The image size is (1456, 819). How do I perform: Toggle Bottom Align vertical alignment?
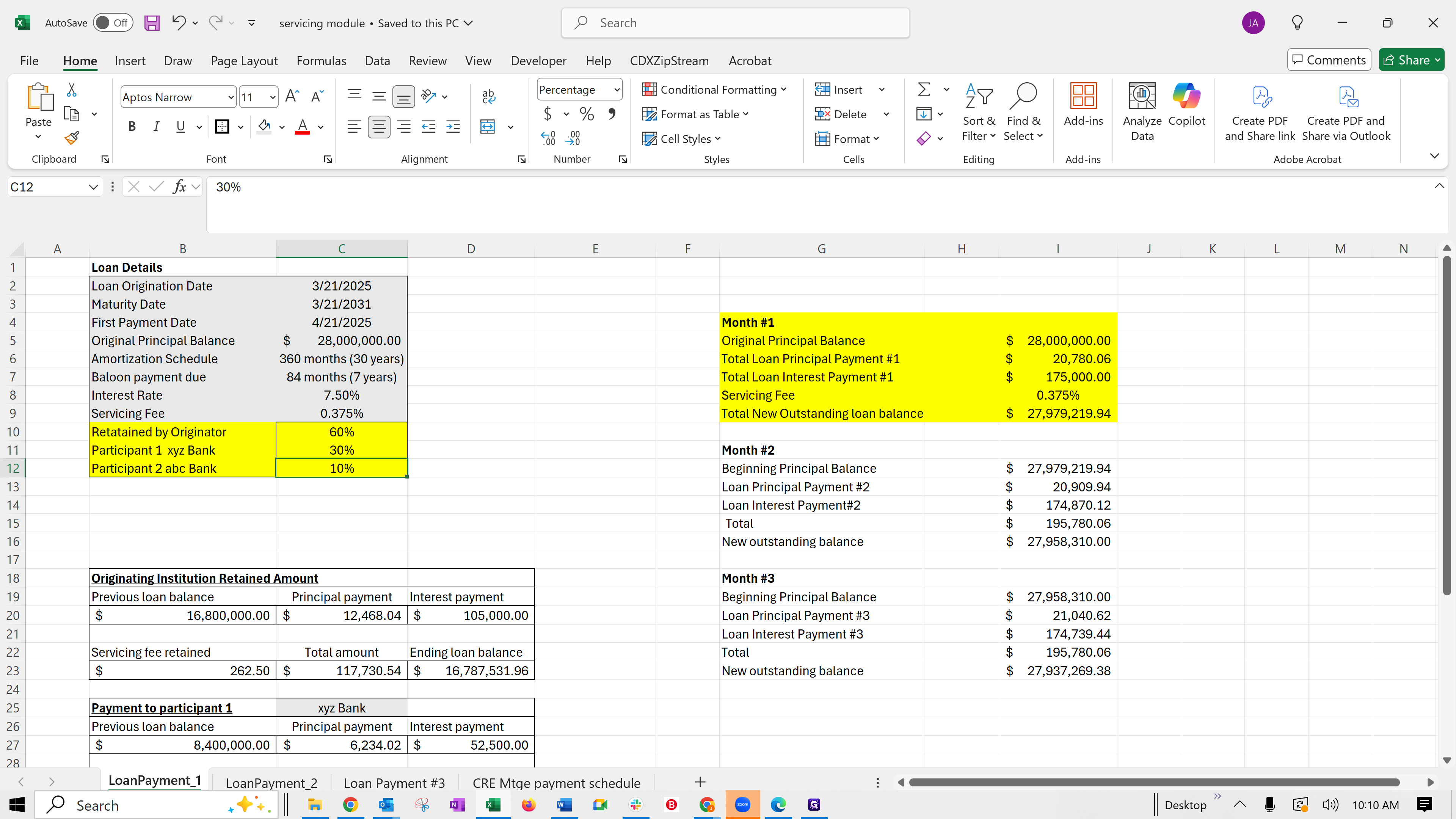click(x=403, y=97)
